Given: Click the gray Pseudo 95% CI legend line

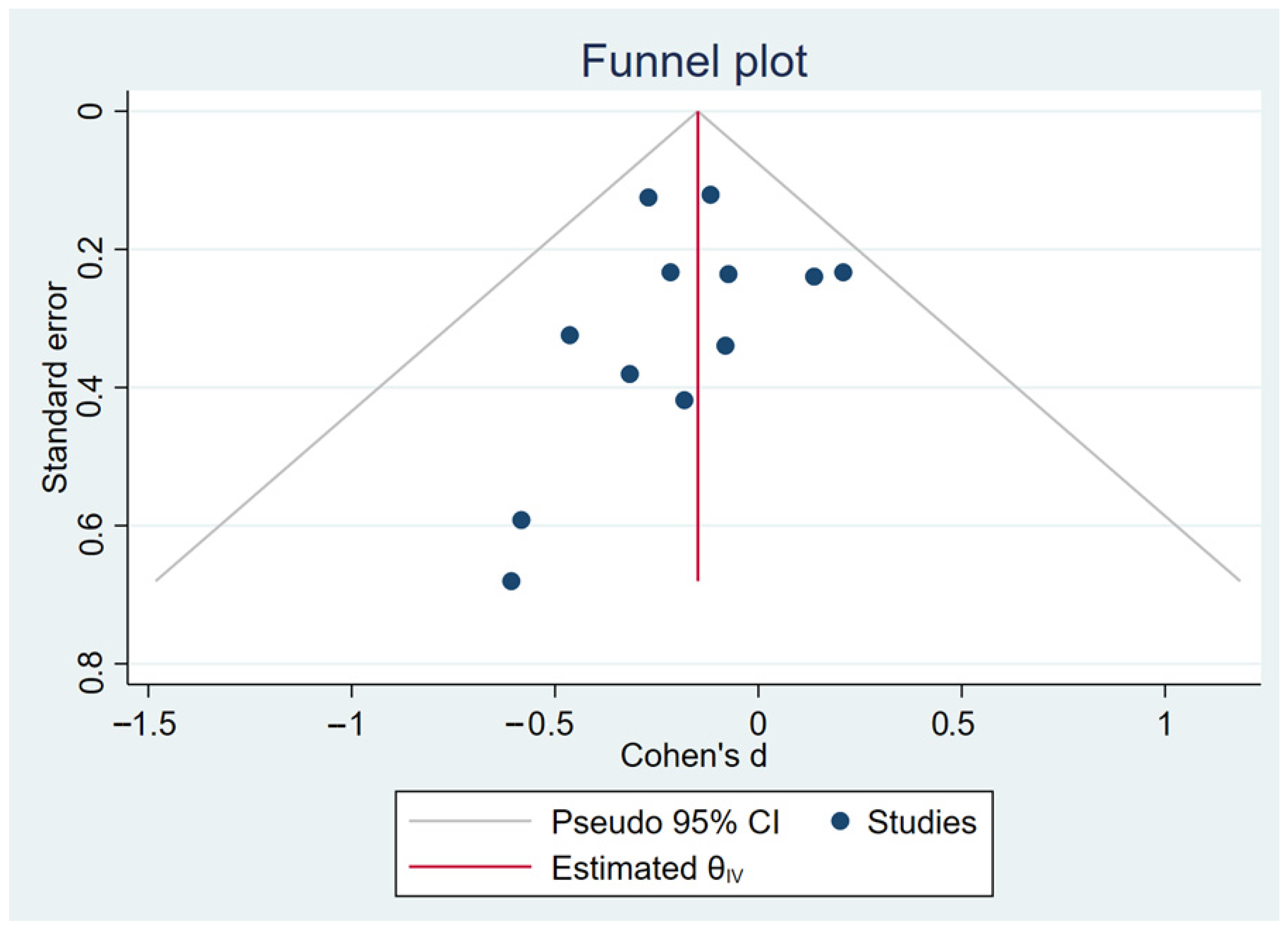Looking at the screenshot, I should click(x=470, y=821).
